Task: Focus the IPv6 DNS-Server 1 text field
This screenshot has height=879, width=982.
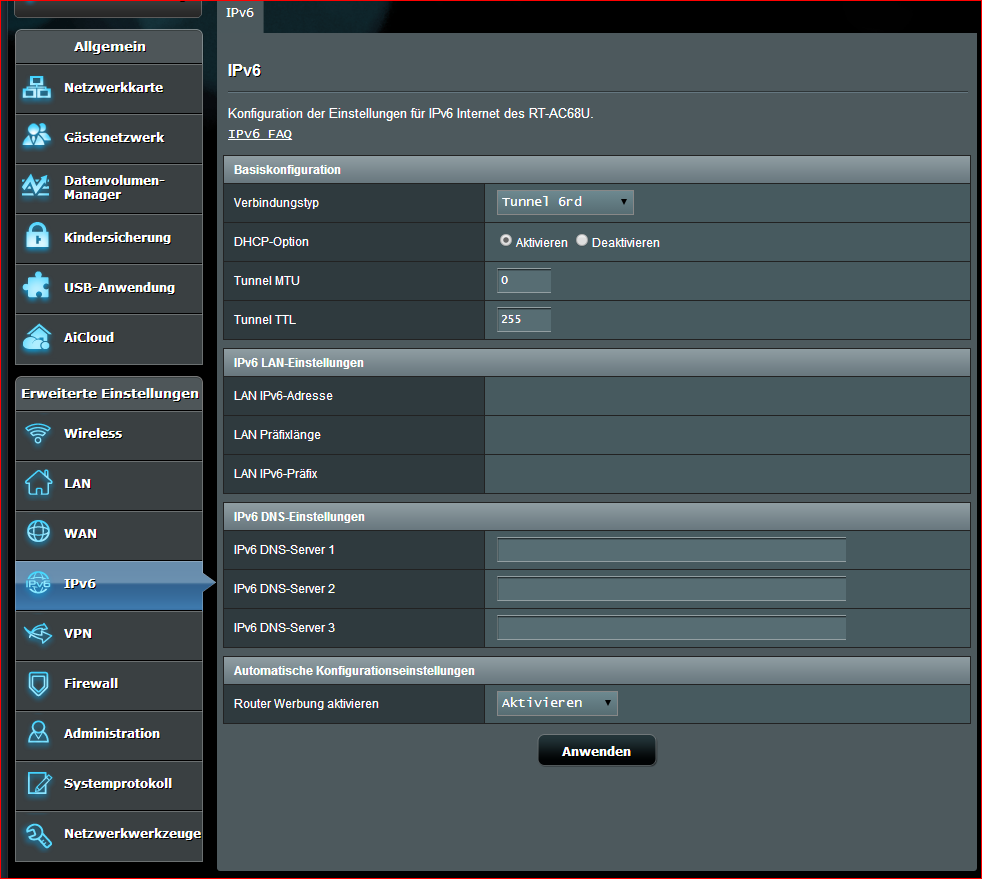Action: tap(671, 550)
